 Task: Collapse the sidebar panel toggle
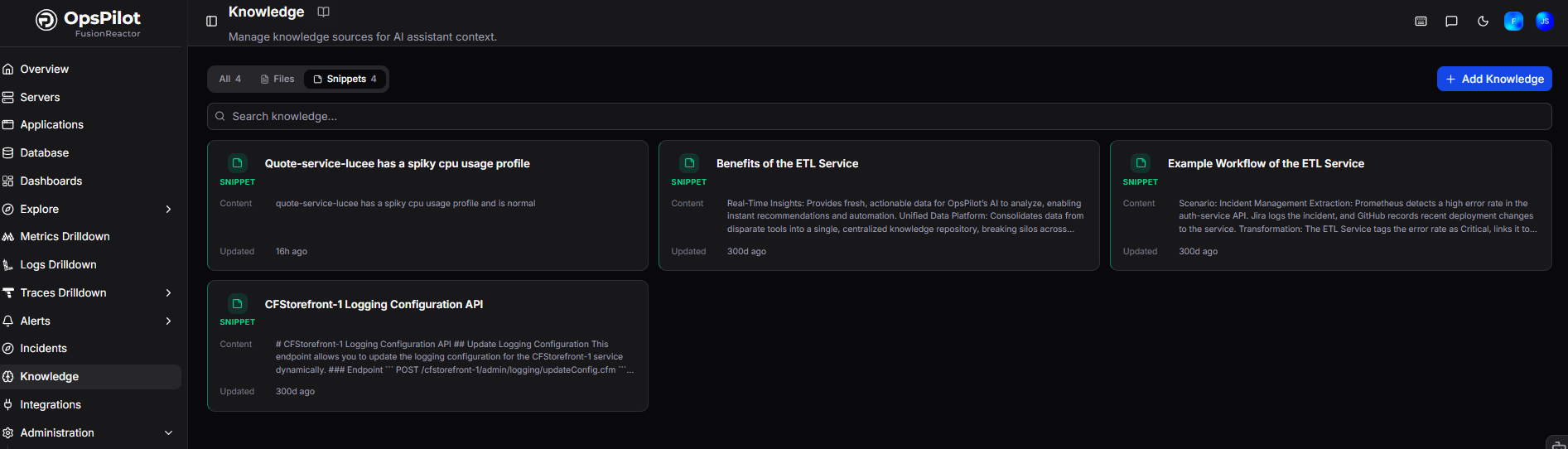click(211, 22)
